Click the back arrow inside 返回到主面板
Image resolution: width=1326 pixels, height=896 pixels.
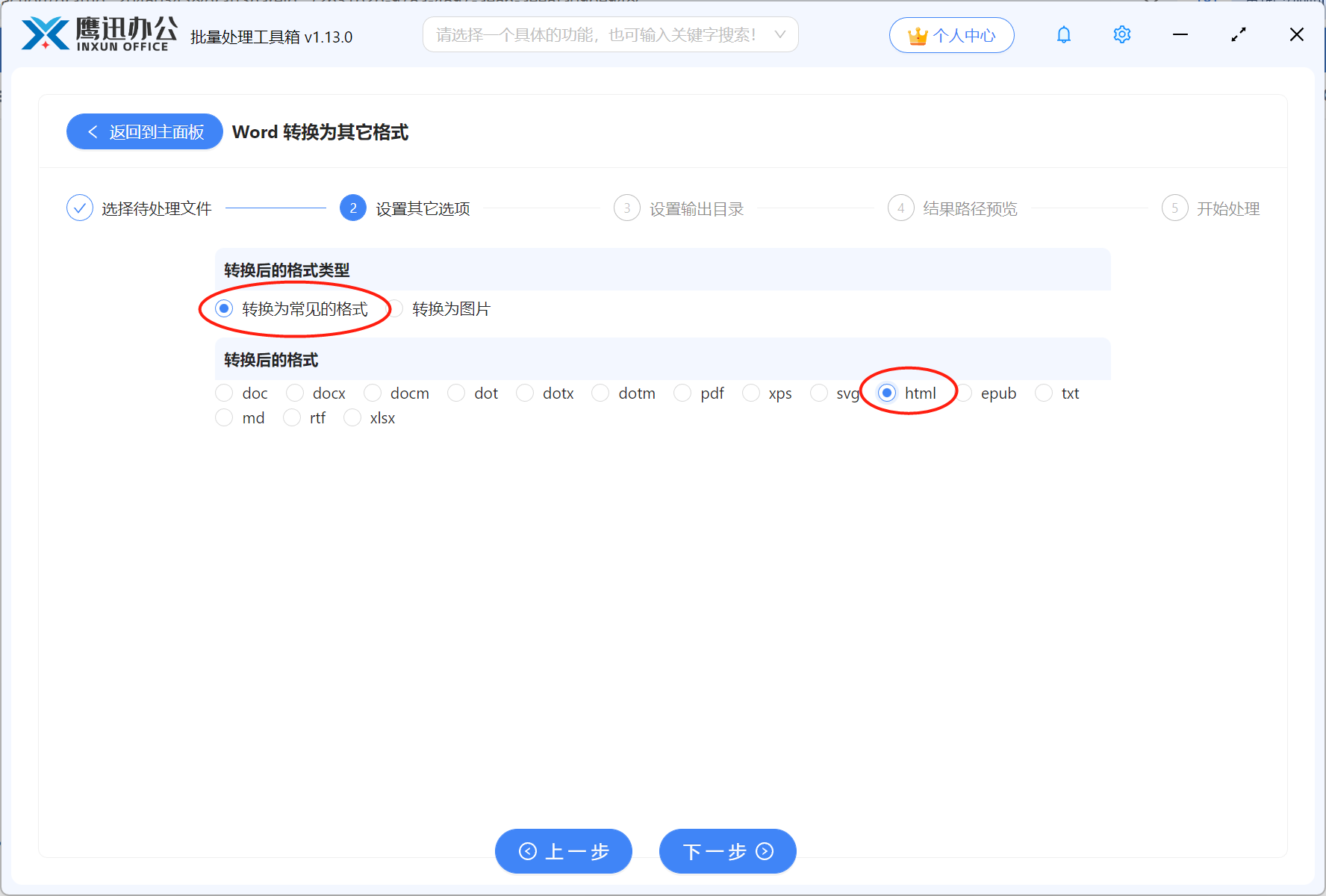[93, 131]
